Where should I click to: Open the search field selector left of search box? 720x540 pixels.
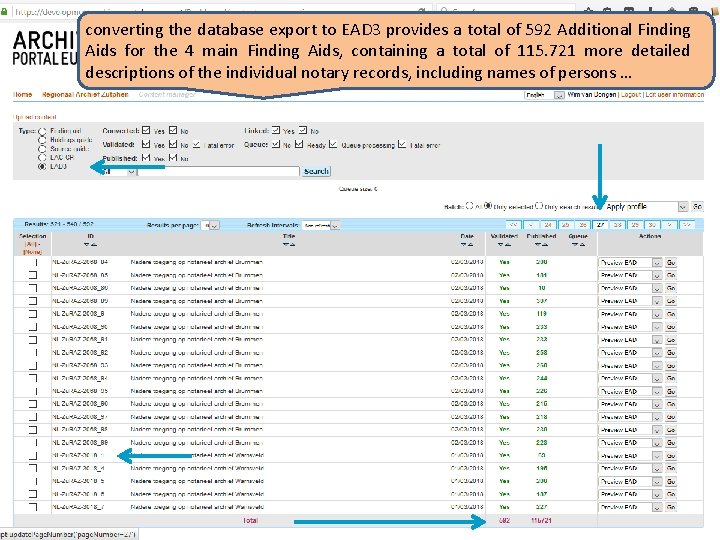[x=118, y=171]
